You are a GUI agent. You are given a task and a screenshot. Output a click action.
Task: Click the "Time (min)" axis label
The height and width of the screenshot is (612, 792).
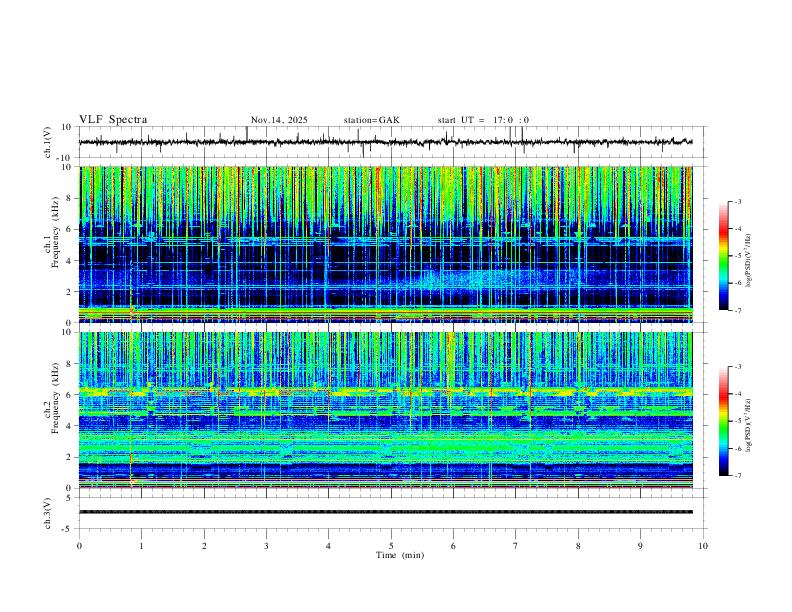400,555
